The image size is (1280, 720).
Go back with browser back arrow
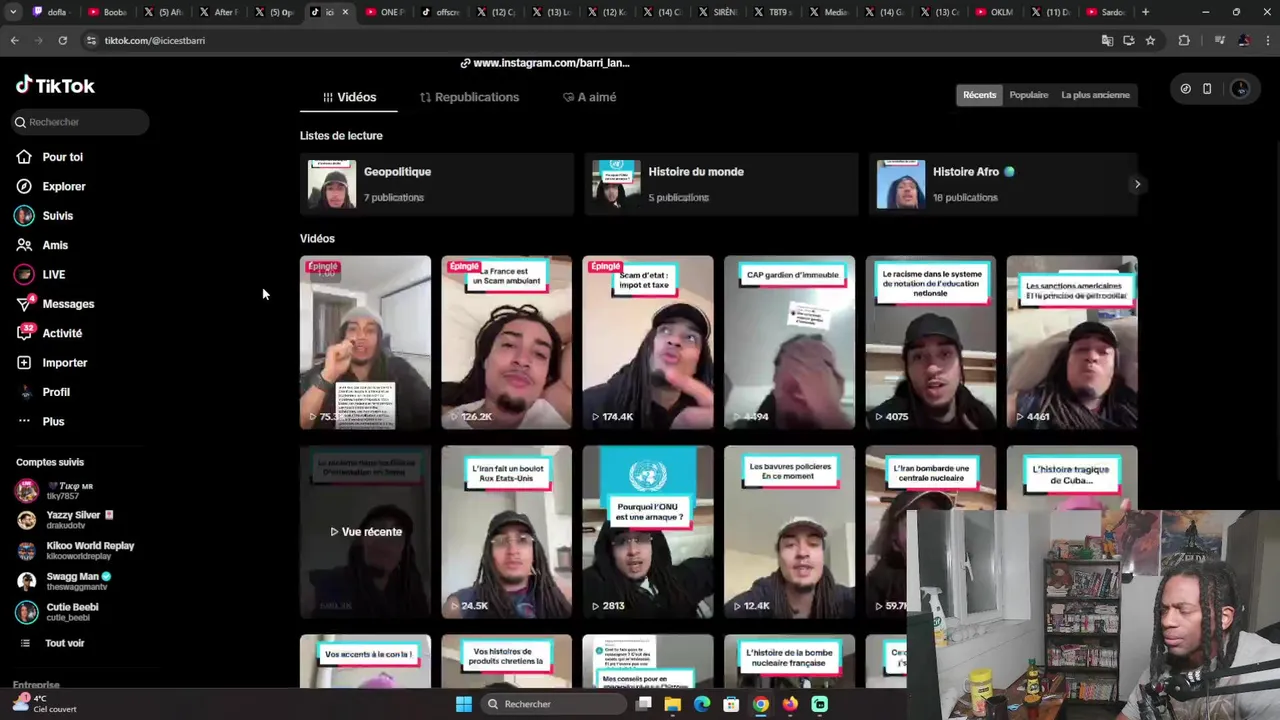click(14, 40)
